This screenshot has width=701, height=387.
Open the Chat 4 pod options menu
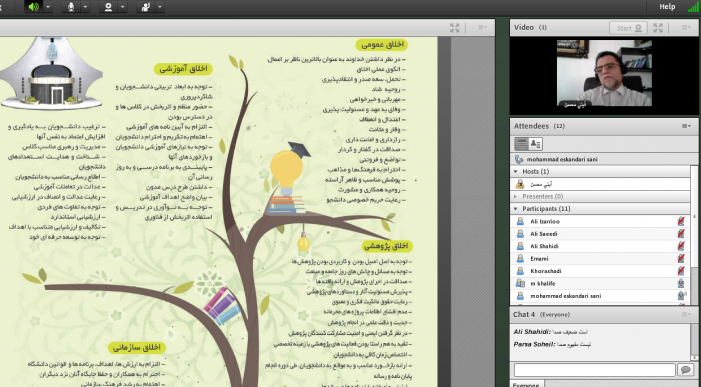tap(686, 315)
